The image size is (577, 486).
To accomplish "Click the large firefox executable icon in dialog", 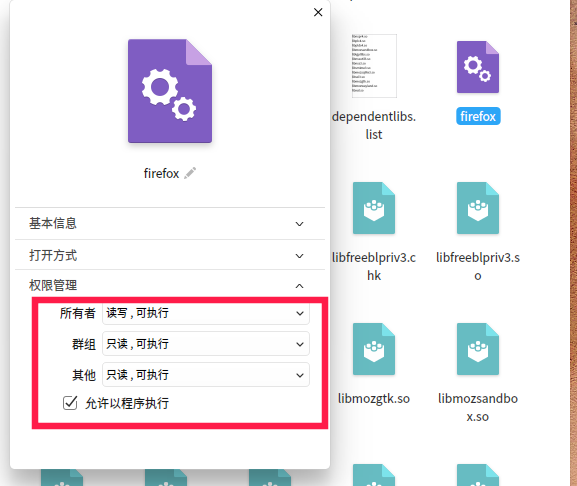I will click(170, 91).
